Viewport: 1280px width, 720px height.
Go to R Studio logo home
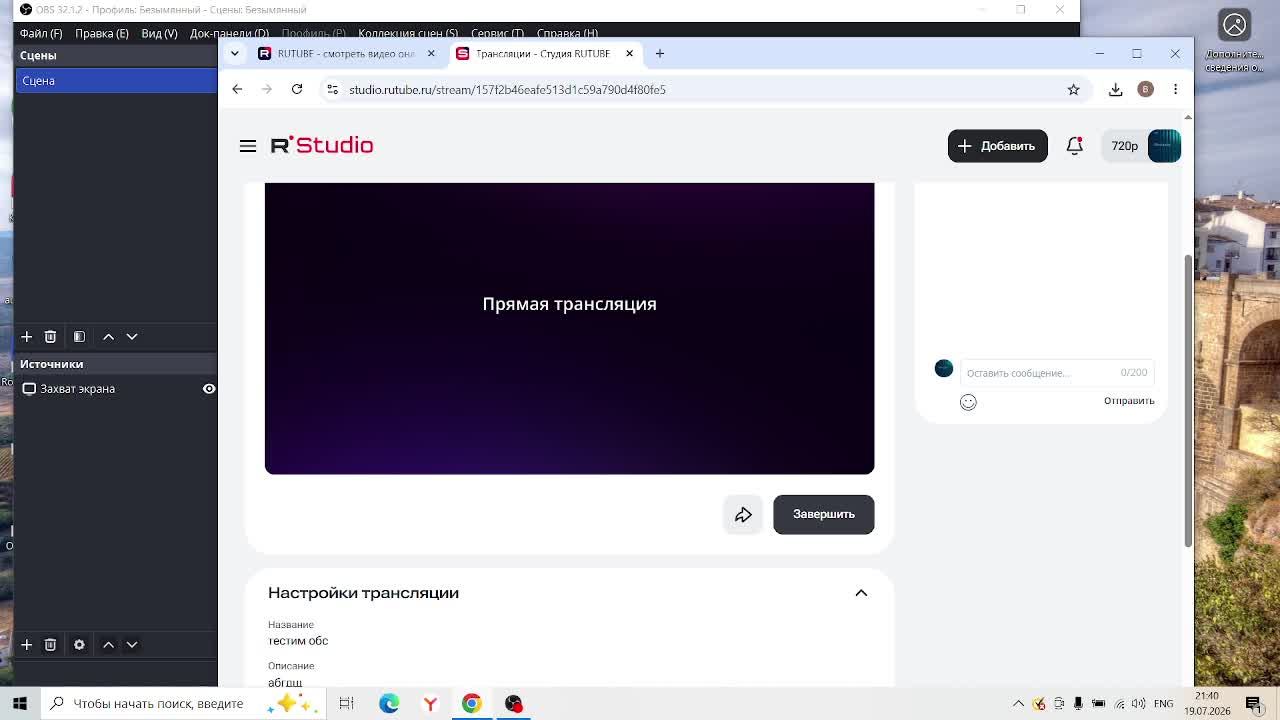(x=322, y=146)
